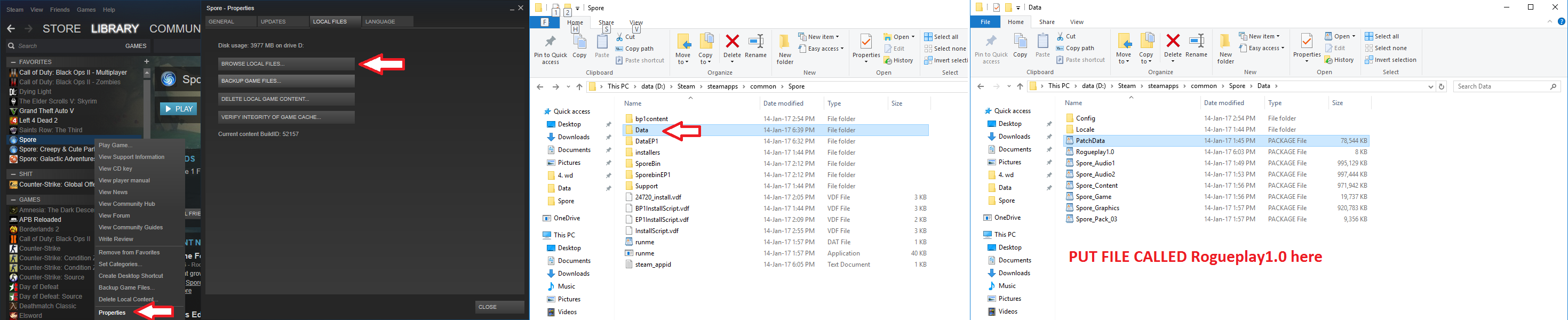Click Help icon in Data window
Viewport: 1568px width, 320px height.
[1561, 21]
